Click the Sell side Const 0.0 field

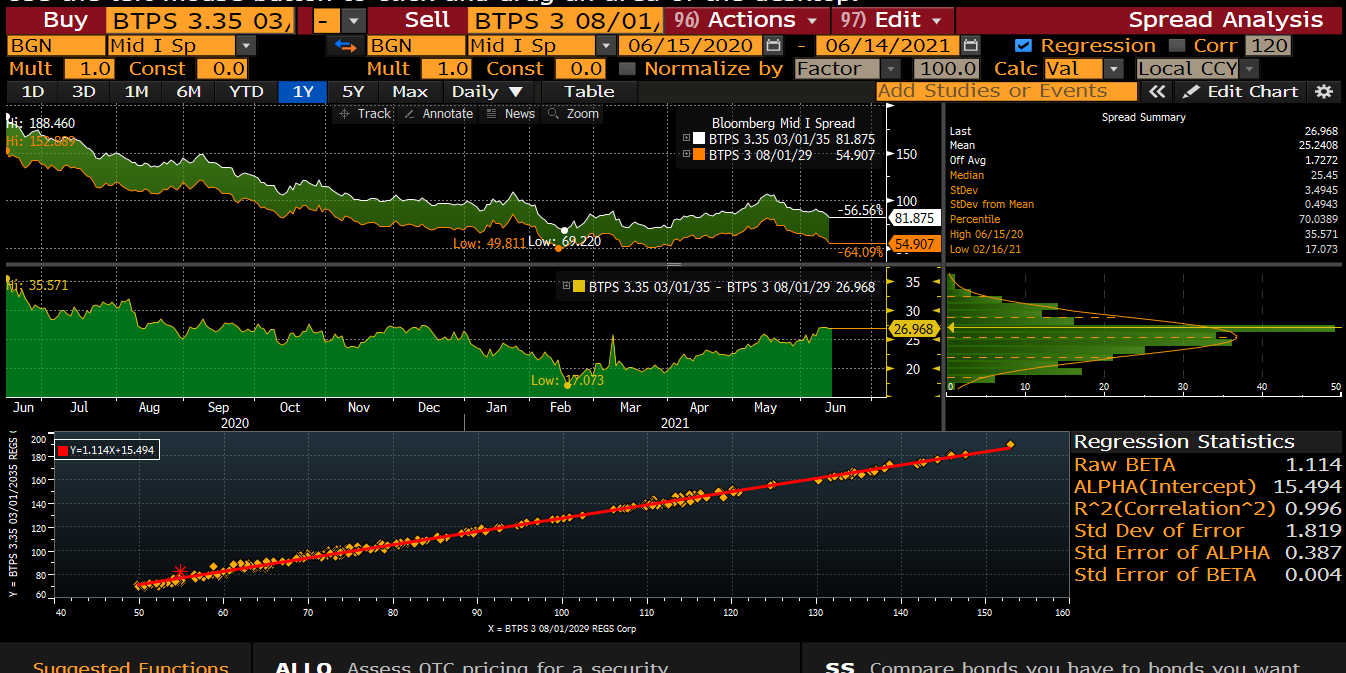(x=581, y=69)
